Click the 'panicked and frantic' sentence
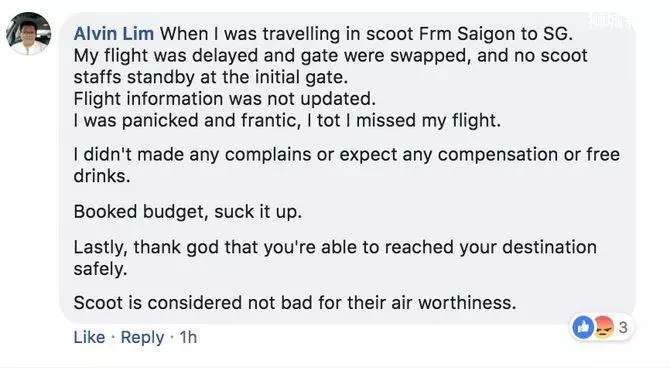Screen dimensions: 670x368 point(287,121)
